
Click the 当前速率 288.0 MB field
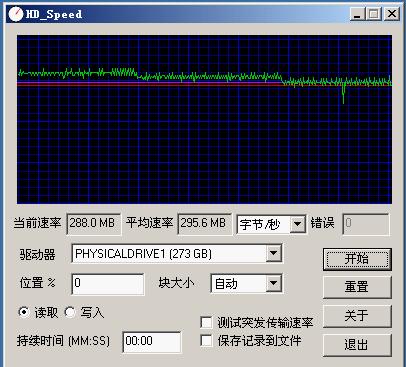tap(94, 224)
